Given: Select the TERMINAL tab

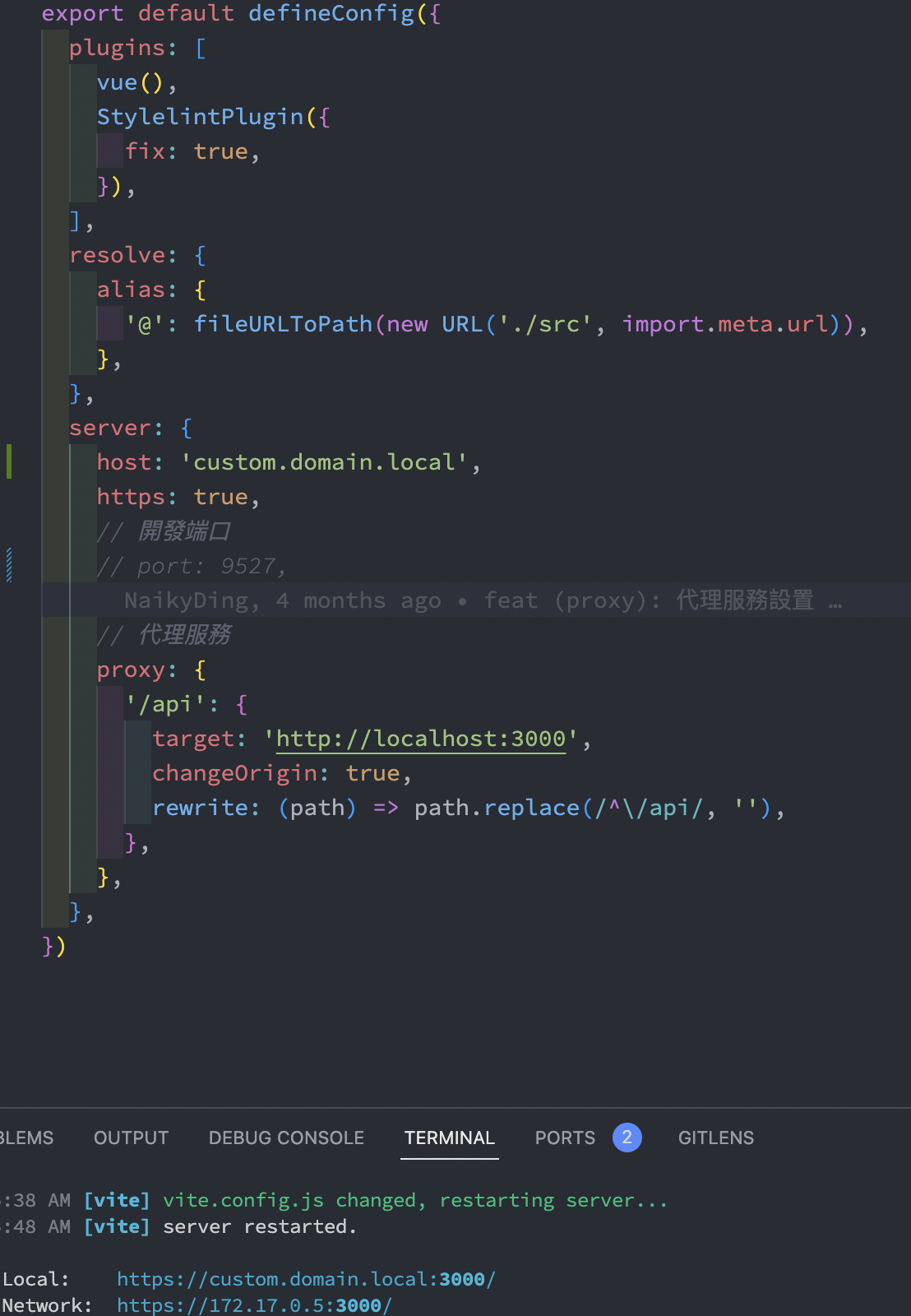Looking at the screenshot, I should (449, 1138).
